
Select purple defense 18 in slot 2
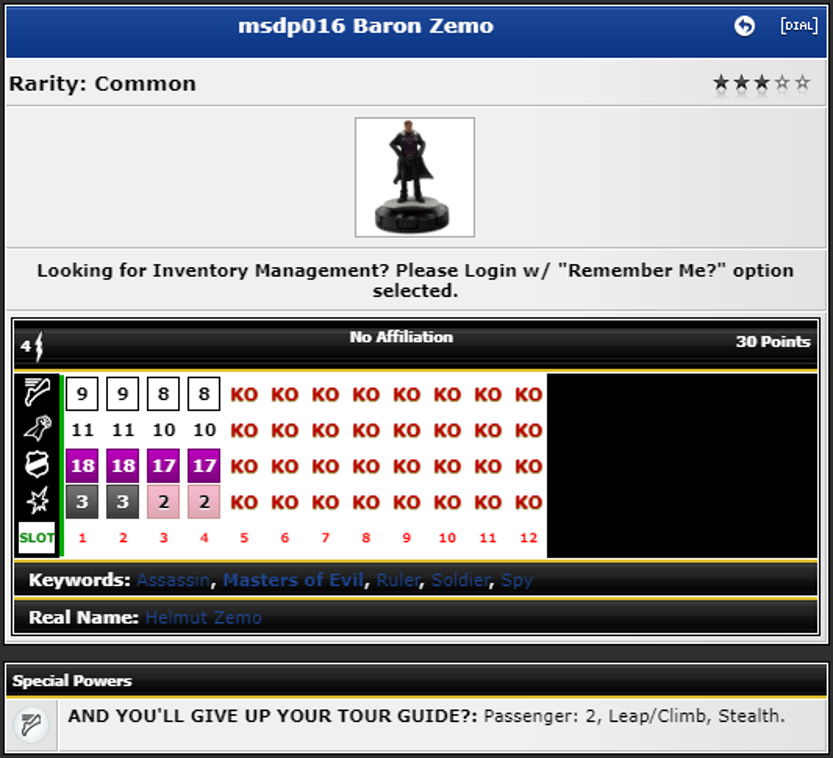123,466
